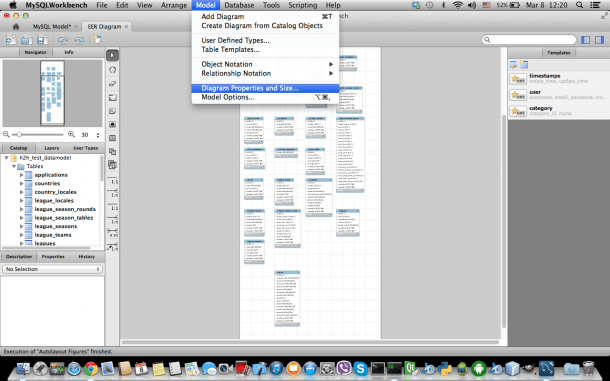Open the Object Notation submenu
Screen dimensions: 610x381
(265, 64)
